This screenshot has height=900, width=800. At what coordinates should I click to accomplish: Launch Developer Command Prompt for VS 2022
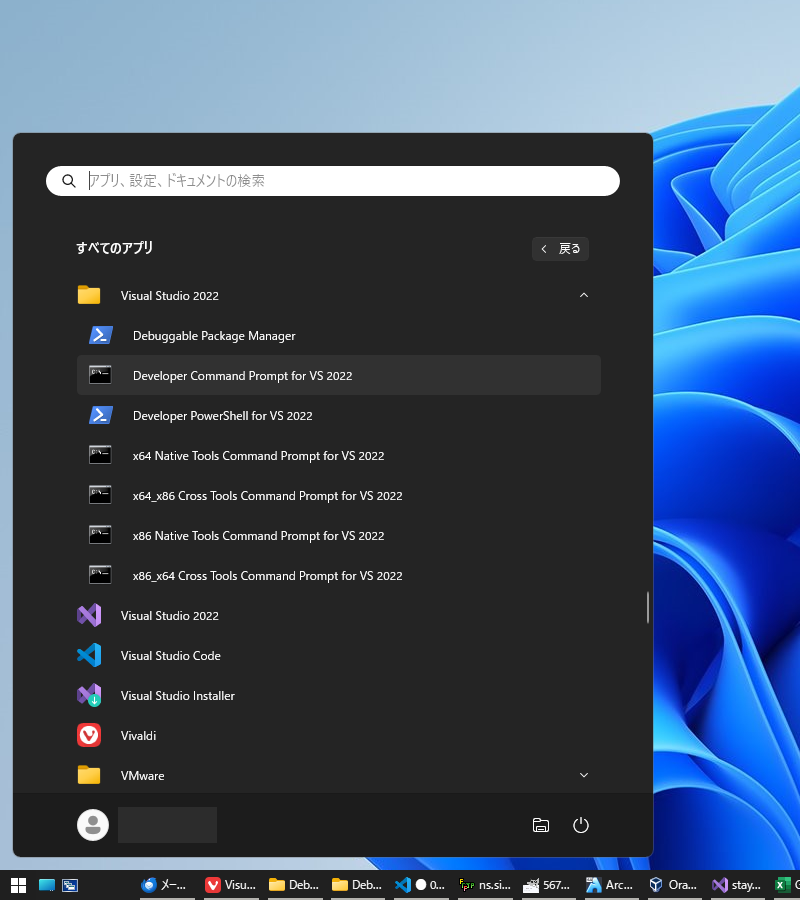(339, 375)
